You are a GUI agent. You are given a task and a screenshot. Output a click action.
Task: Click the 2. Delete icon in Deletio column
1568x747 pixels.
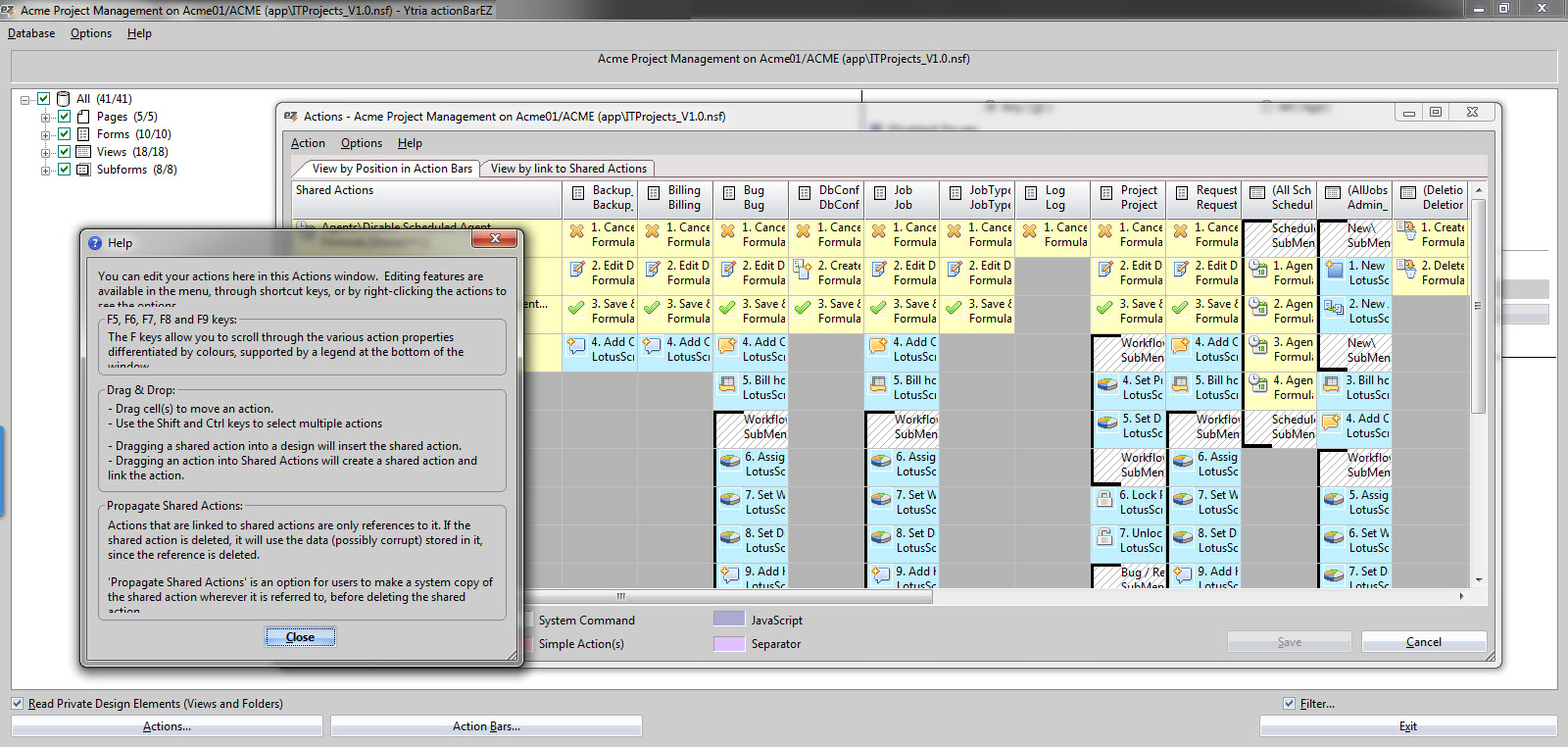click(x=1407, y=269)
